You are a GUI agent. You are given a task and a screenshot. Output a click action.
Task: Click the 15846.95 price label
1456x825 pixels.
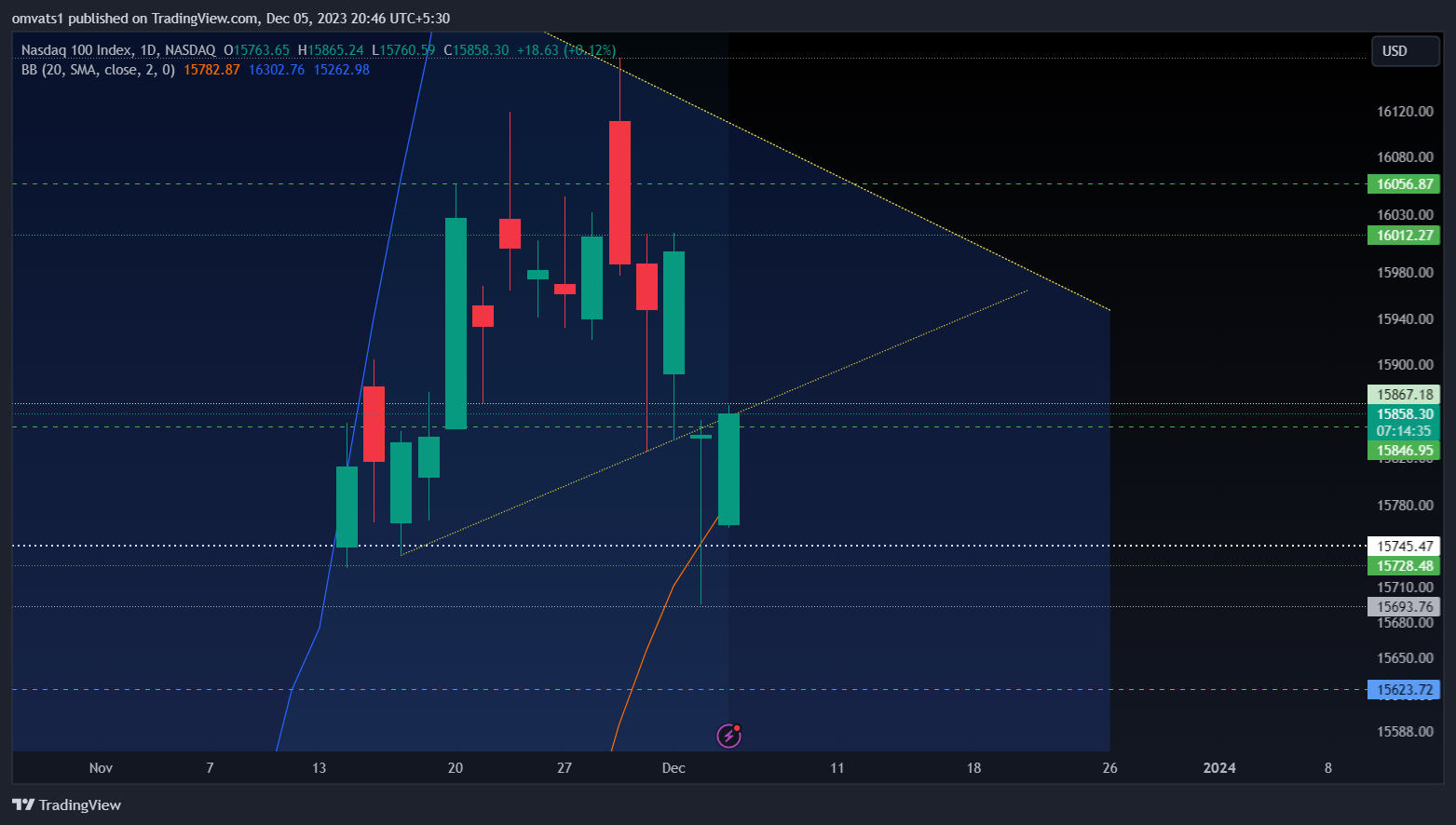coord(1403,451)
